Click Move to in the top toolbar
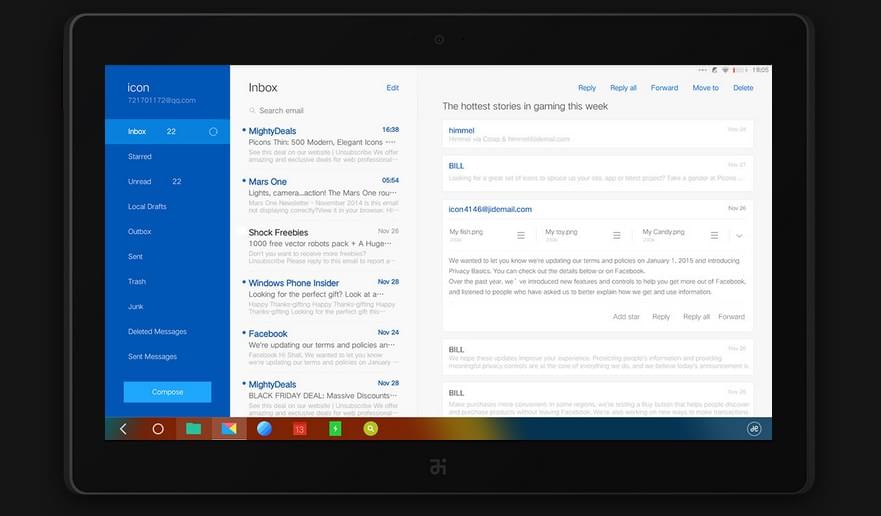 point(706,88)
